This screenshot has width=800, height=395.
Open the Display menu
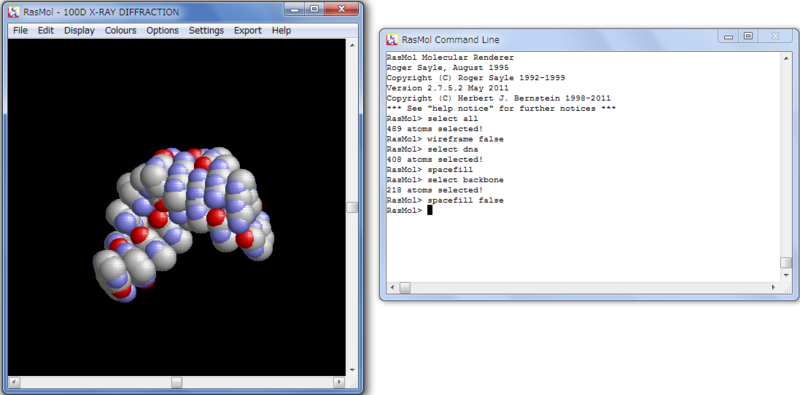79,31
